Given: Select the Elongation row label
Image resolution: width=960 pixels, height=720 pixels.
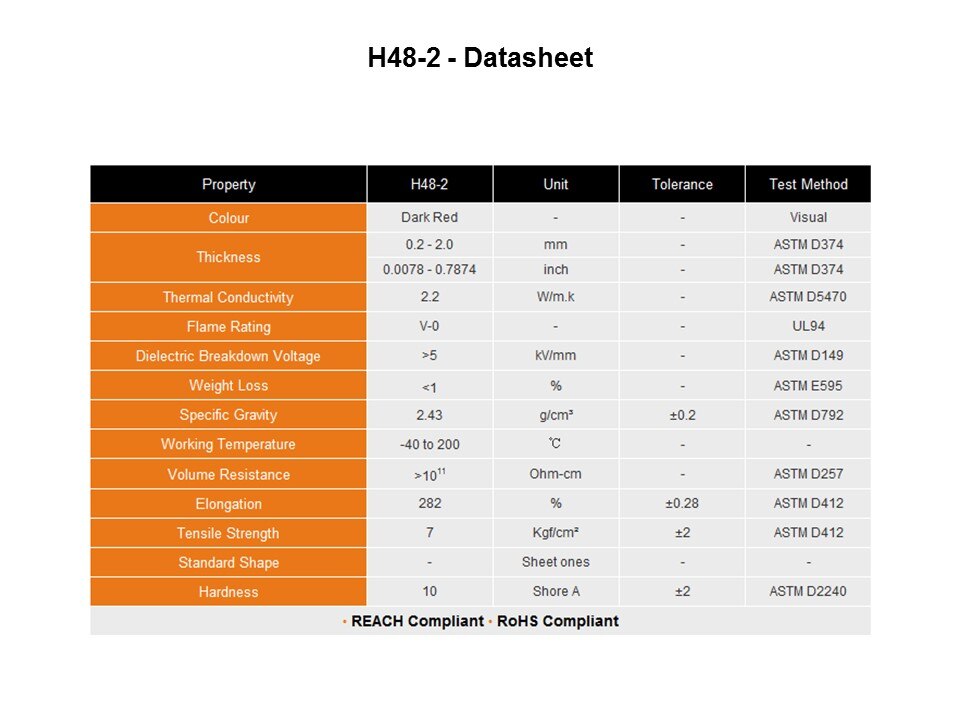Looking at the screenshot, I should pyautogui.click(x=228, y=504).
